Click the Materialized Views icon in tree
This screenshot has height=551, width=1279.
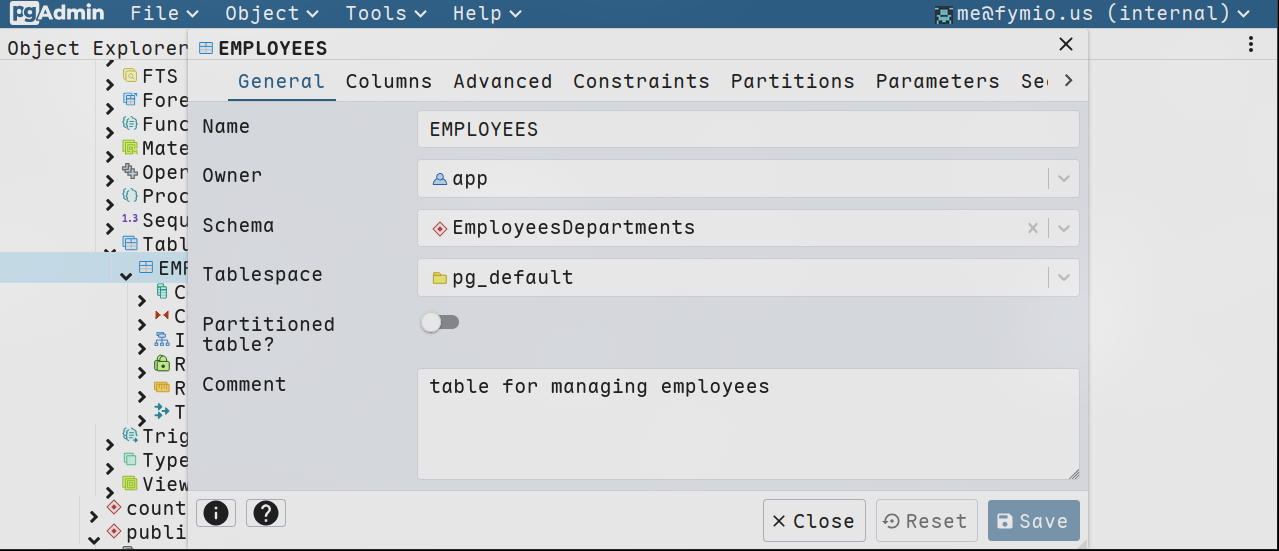130,148
